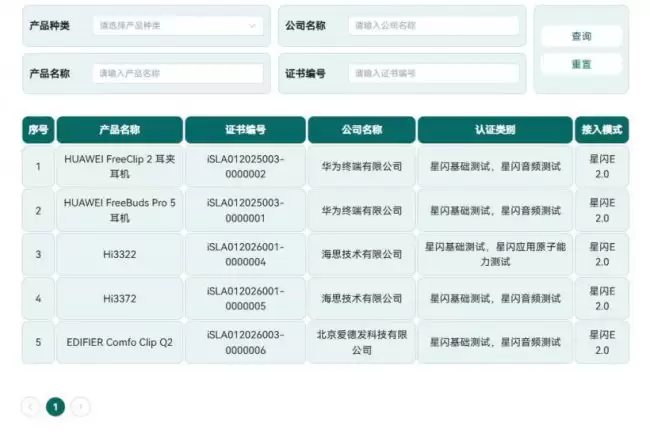Select the Hi3322 product cell
This screenshot has width=650, height=433.
pos(120,254)
